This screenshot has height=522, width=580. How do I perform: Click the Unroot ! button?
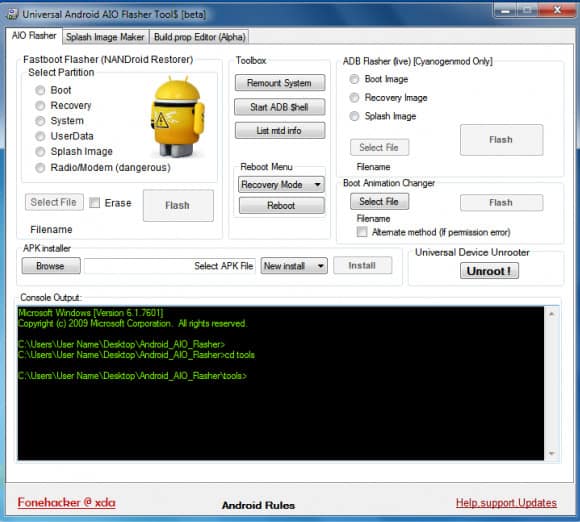pos(489,271)
